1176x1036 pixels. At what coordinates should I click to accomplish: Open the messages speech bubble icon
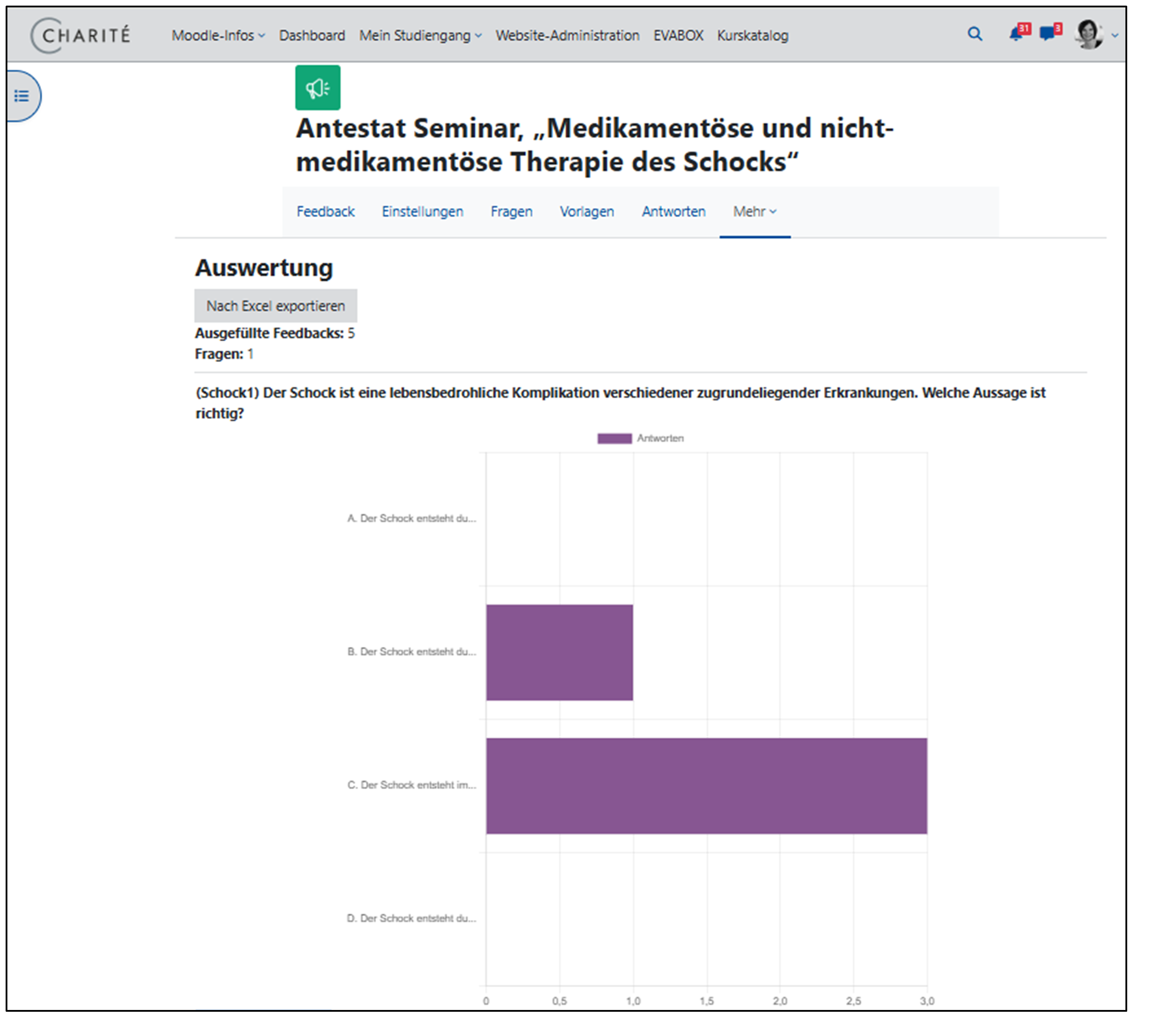coord(1048,34)
